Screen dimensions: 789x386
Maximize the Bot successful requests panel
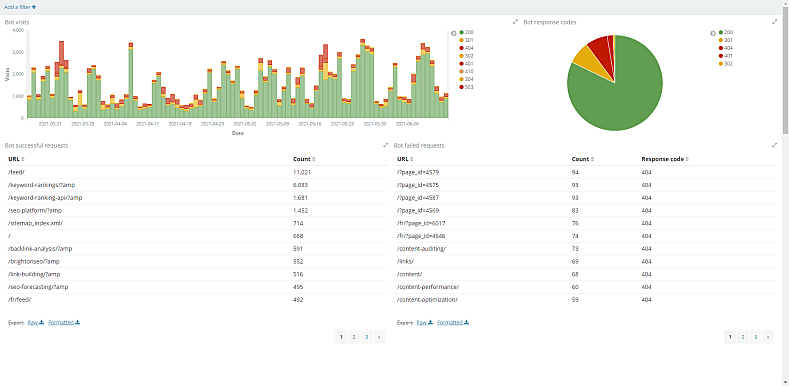point(385,145)
